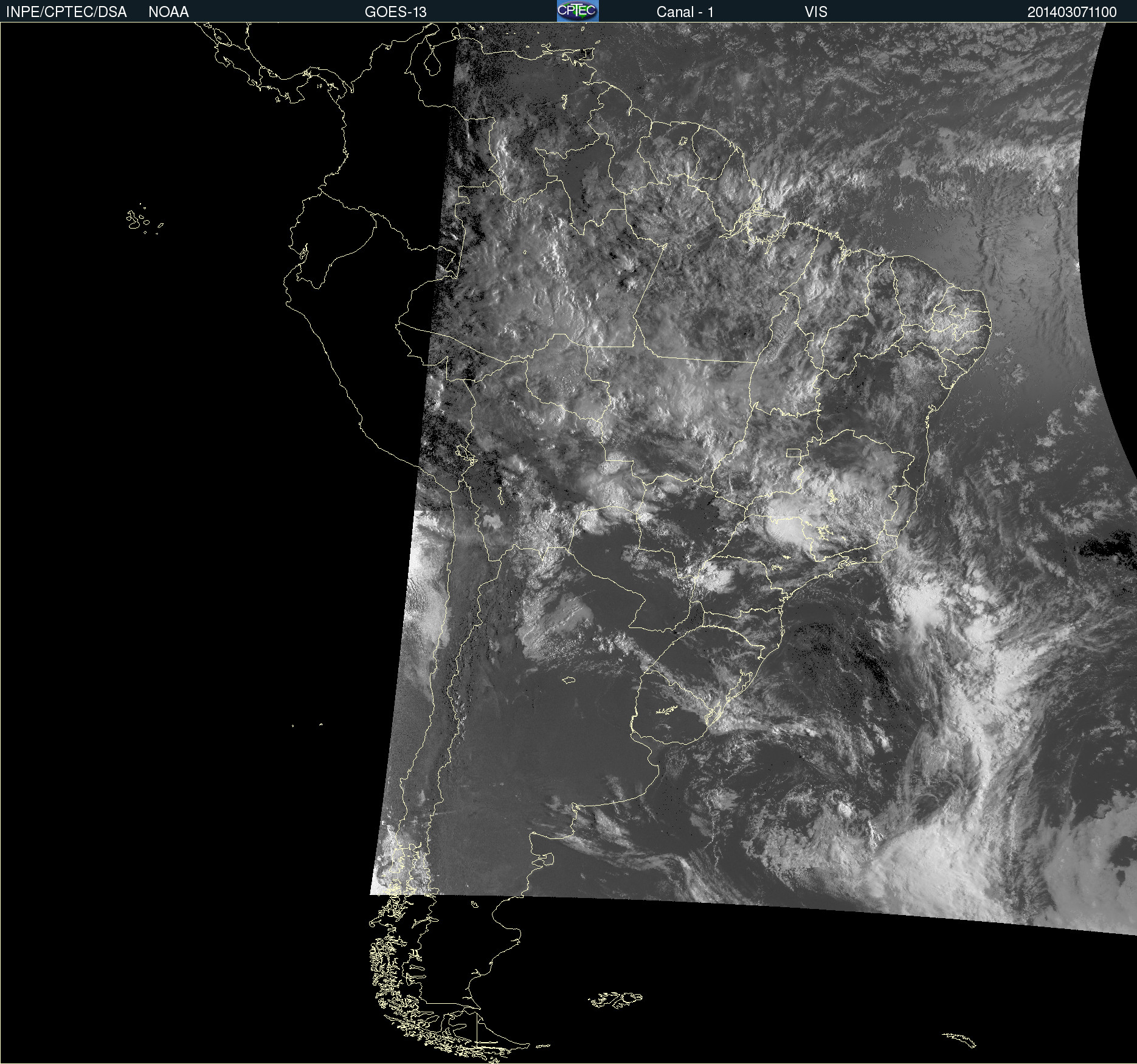This screenshot has width=1137, height=1064.
Task: Click the VIS channel label
Action: click(x=816, y=12)
